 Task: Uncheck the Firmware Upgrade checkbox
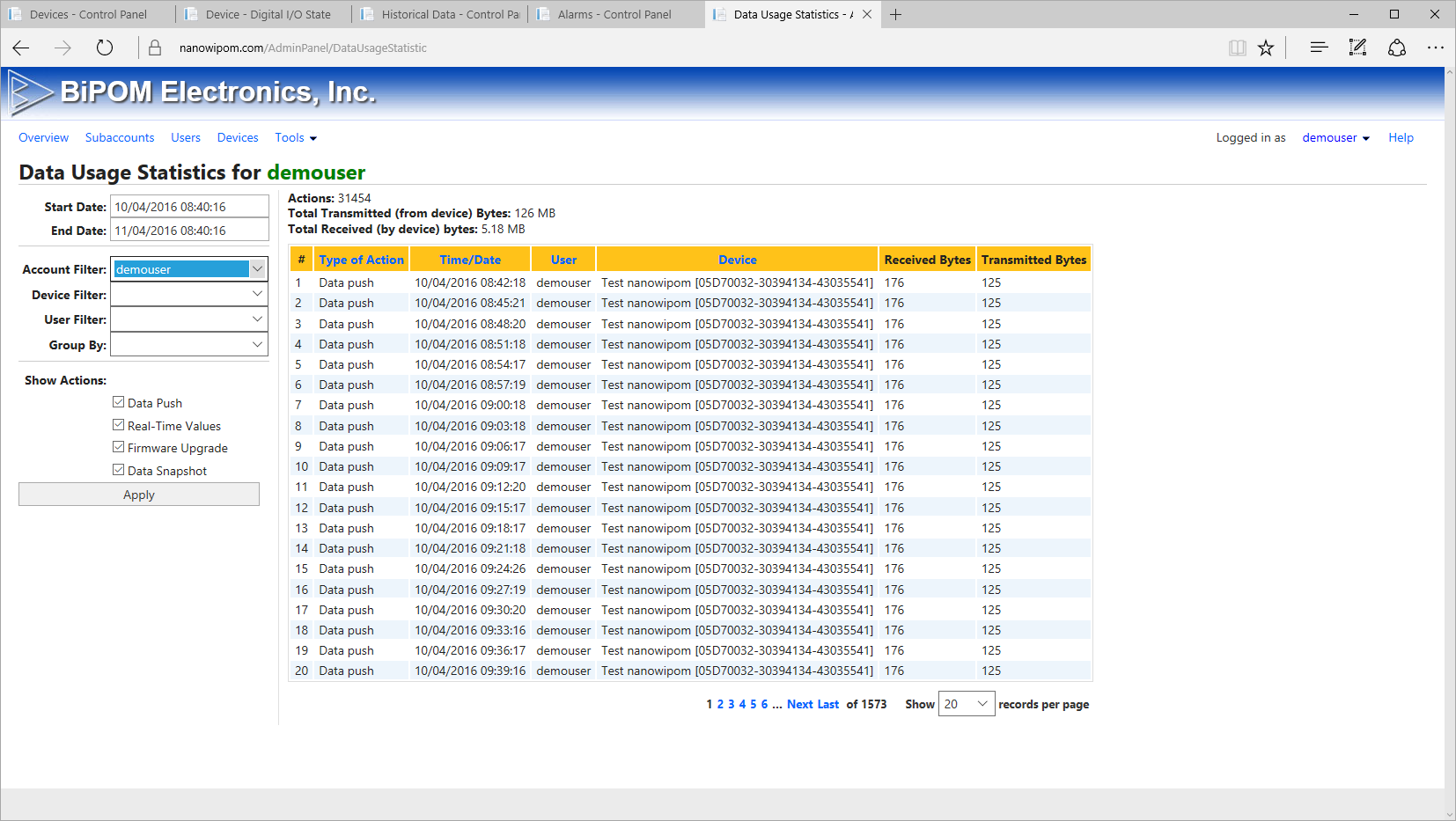pos(119,447)
